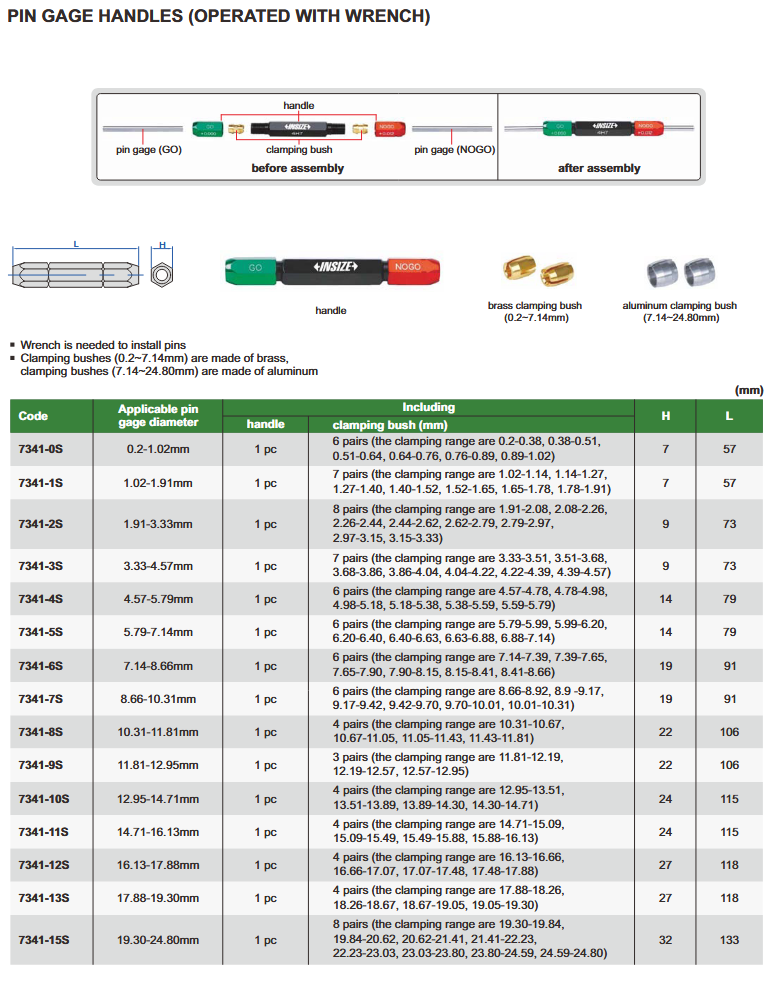This screenshot has width=778, height=982.
Task: Click the aluminum clamping bush image
Action: (x=679, y=272)
